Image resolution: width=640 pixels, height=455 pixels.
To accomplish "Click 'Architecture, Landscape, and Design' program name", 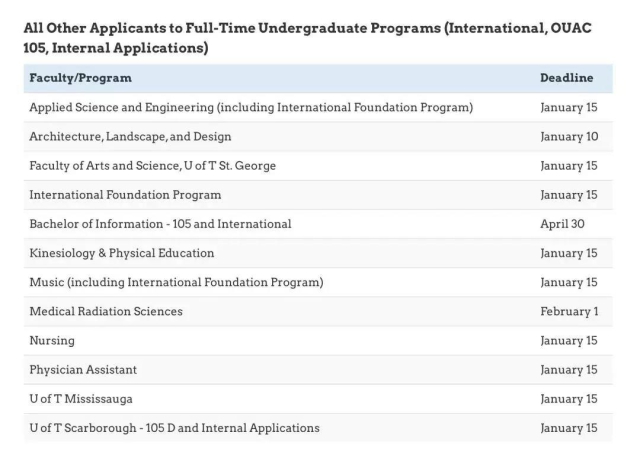I will pos(130,136).
